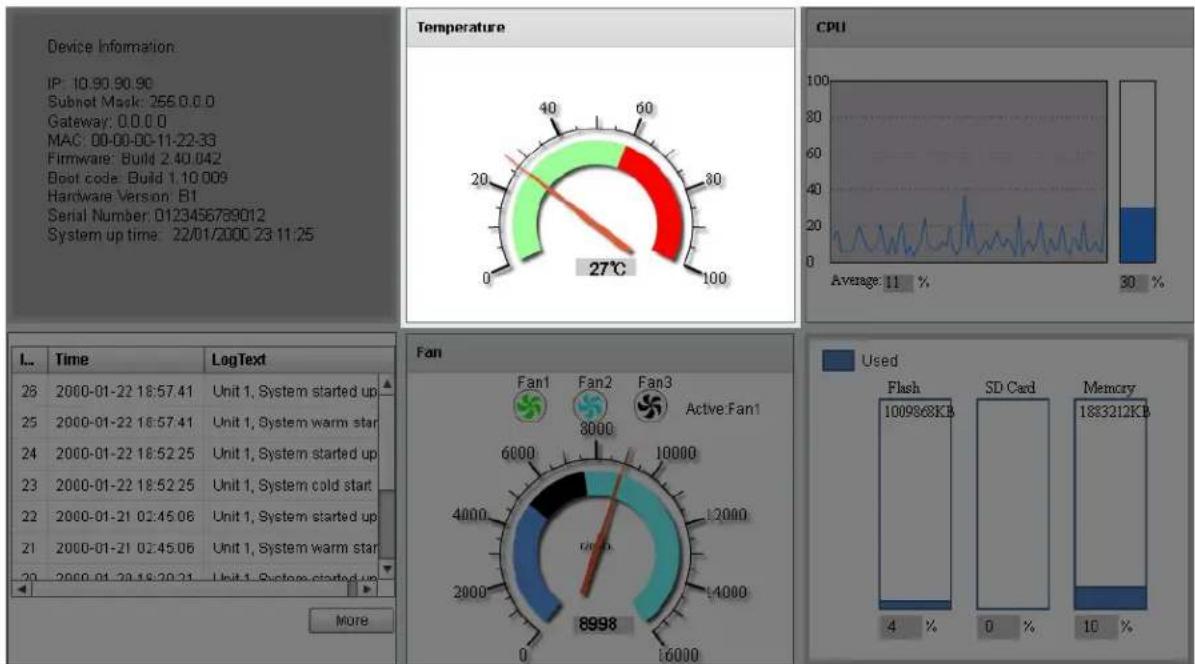This screenshot has width=1195, height=664.
Task: Select log row 21 System warm start
Action: [196, 547]
